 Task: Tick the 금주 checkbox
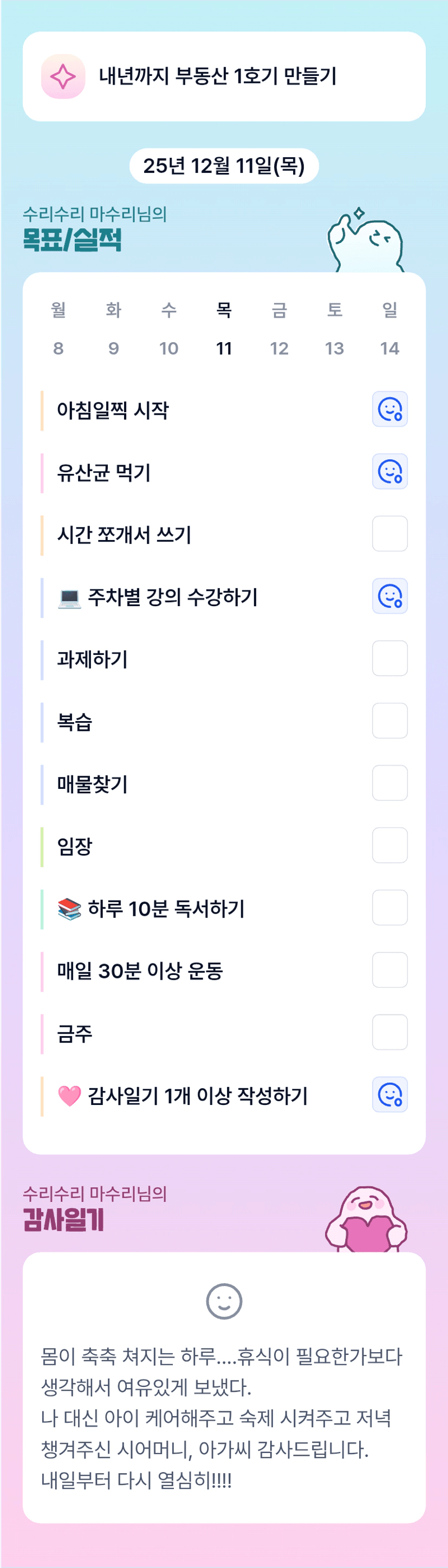tap(389, 1032)
